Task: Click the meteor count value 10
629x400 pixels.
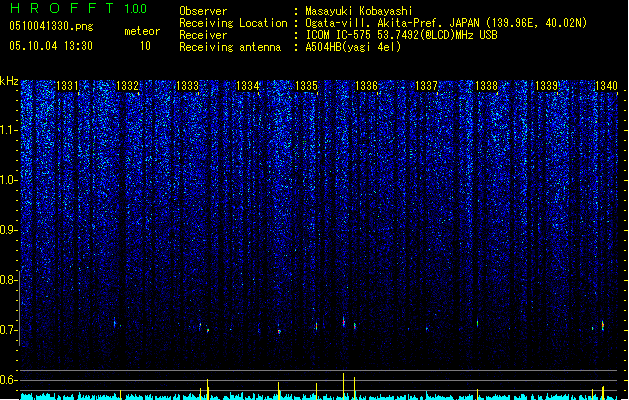Action: point(145,46)
